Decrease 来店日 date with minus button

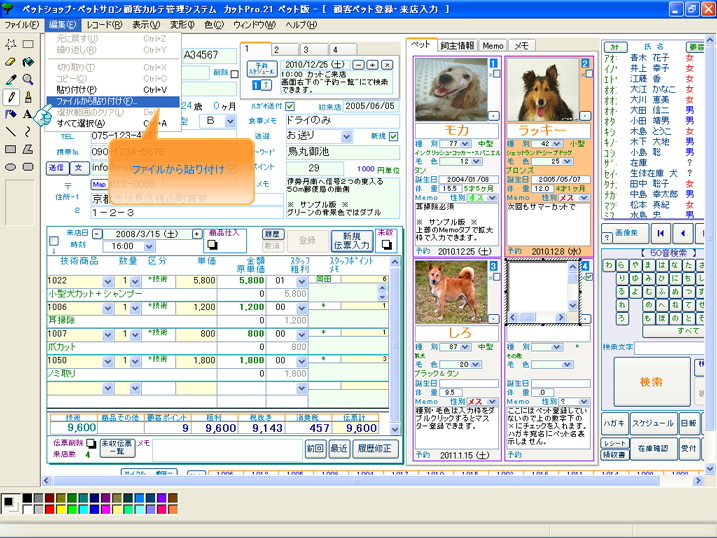coord(97,234)
